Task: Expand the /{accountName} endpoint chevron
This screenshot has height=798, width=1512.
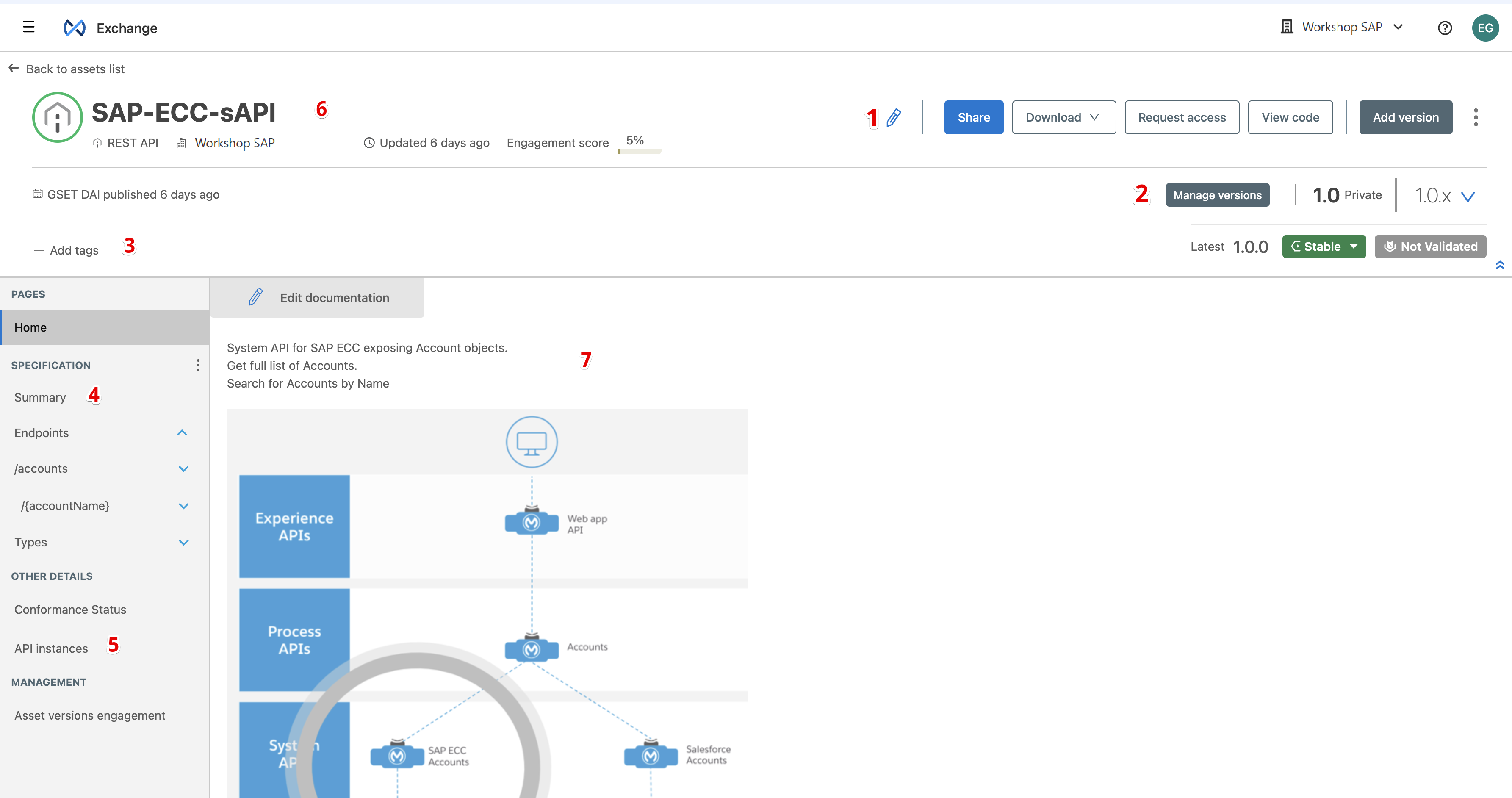Action: [x=184, y=506]
